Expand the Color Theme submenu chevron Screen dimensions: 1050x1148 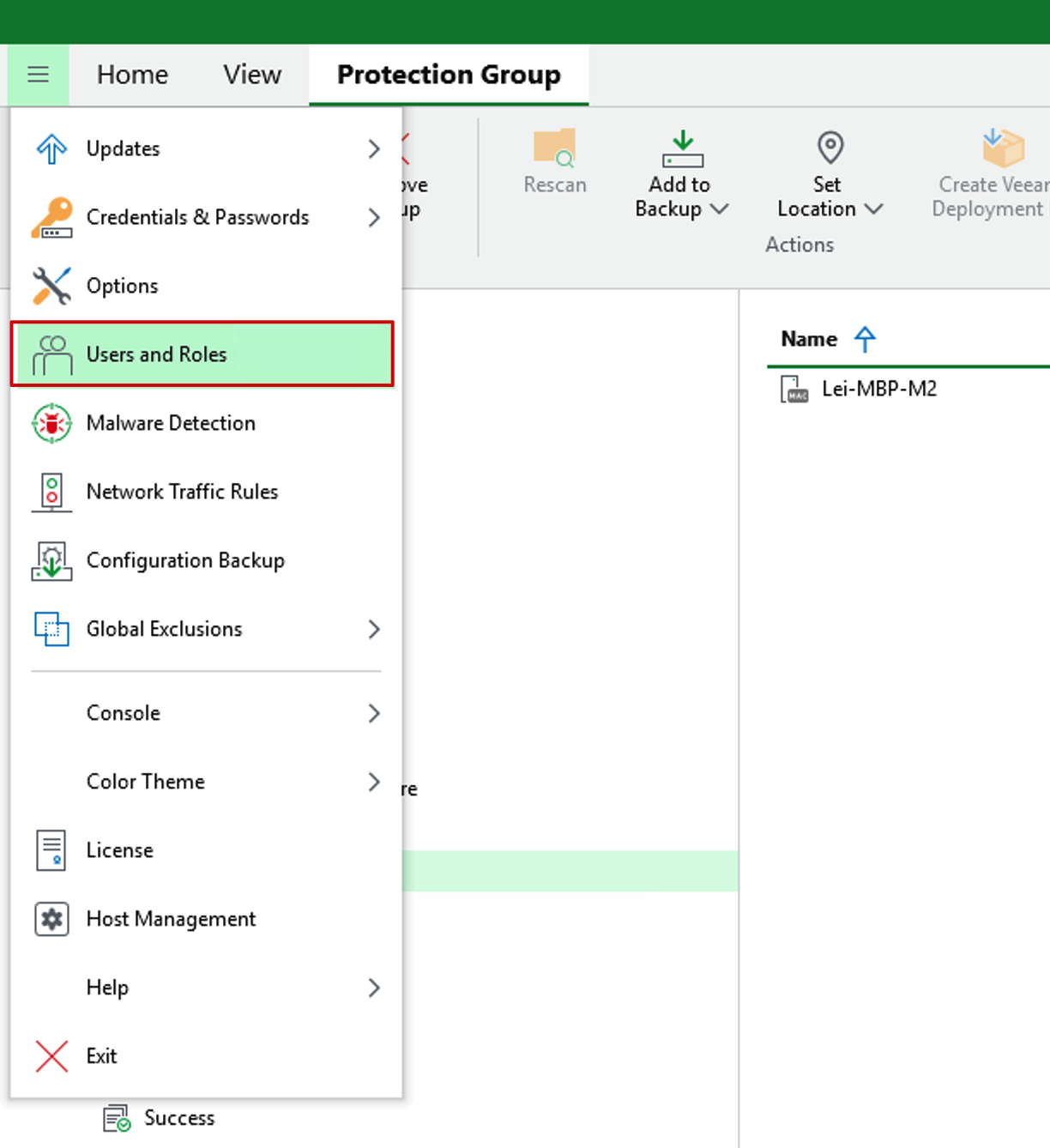(374, 782)
